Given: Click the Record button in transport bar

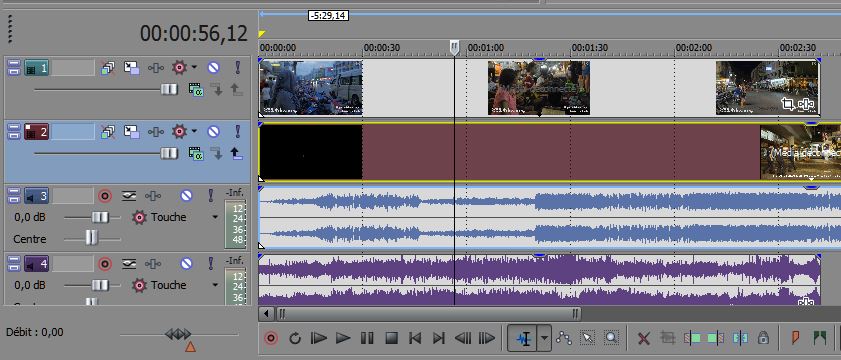Looking at the screenshot, I should click(x=271, y=338).
